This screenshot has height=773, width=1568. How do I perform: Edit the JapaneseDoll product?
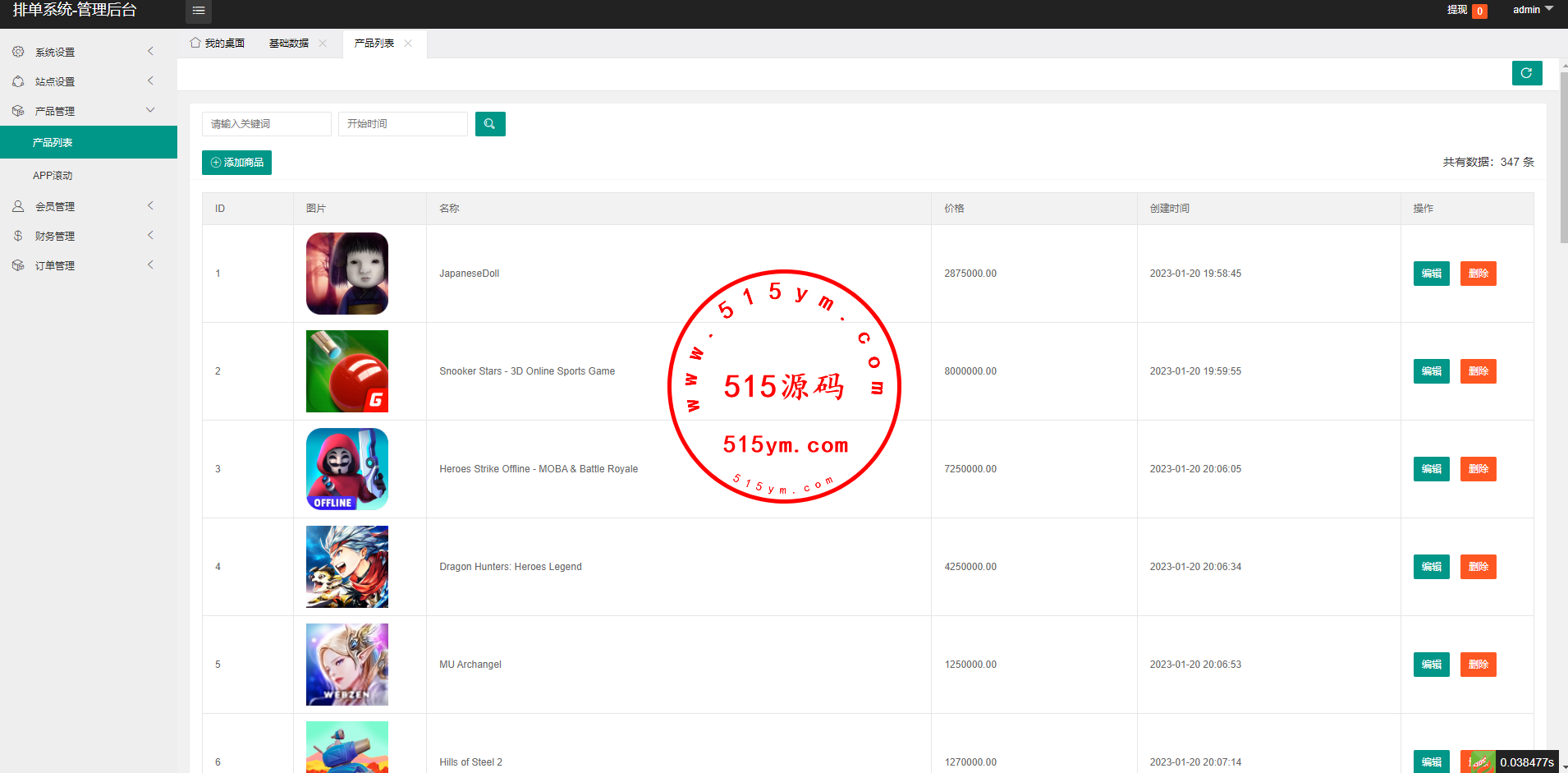tap(1431, 274)
